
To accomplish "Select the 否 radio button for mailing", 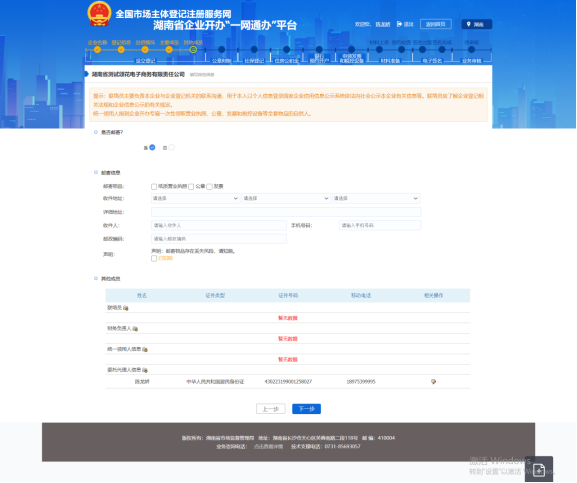I will click(171, 148).
